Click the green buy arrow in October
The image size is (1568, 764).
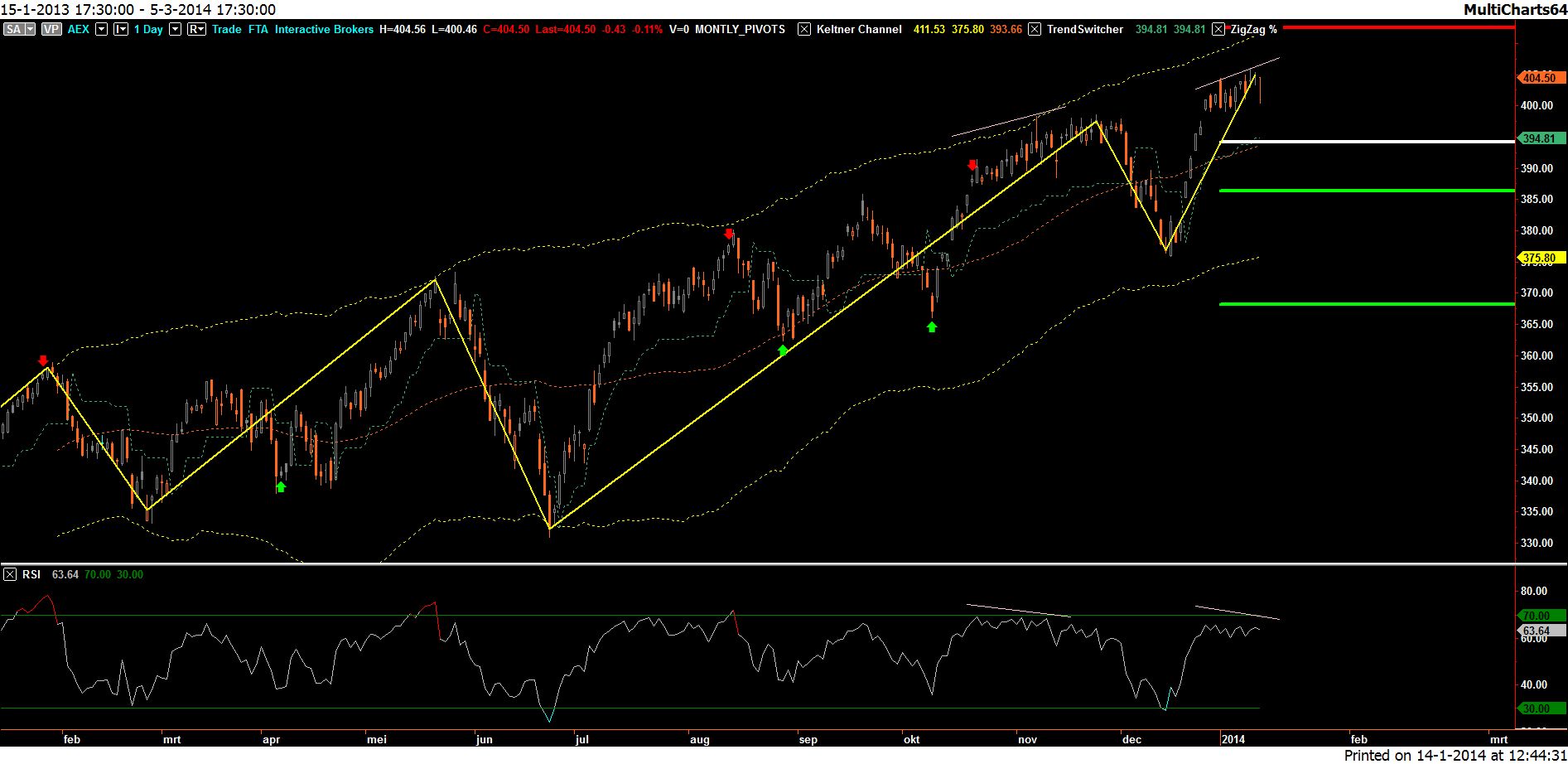pos(932,327)
